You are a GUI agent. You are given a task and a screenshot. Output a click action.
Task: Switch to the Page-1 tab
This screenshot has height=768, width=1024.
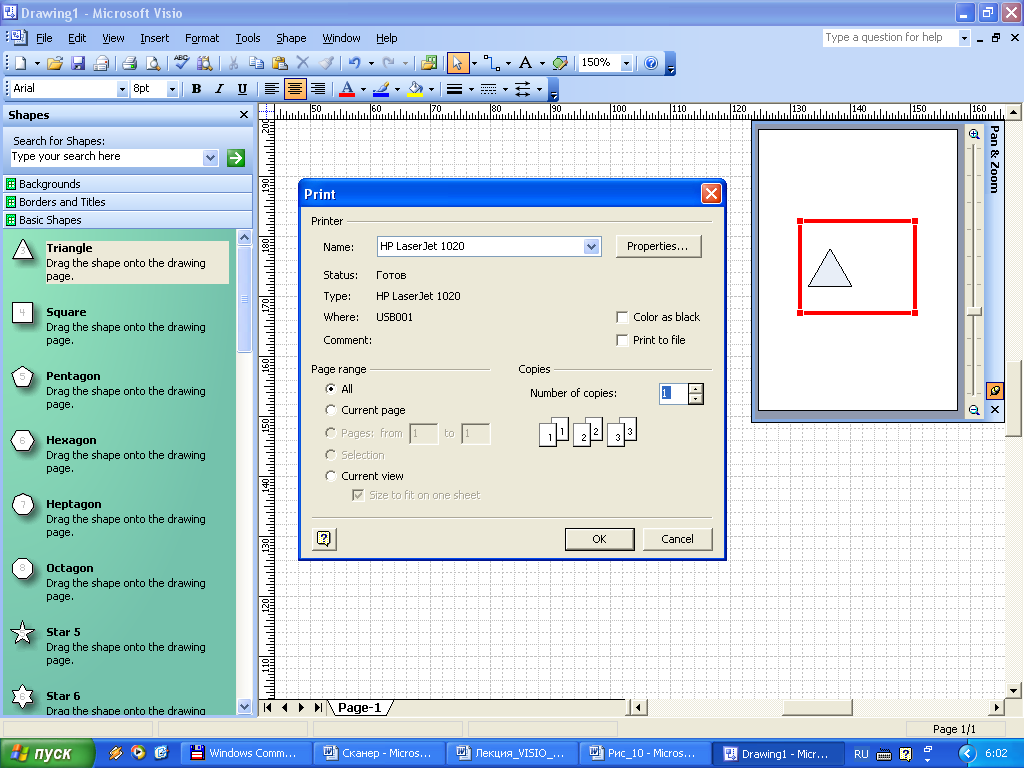click(x=359, y=707)
